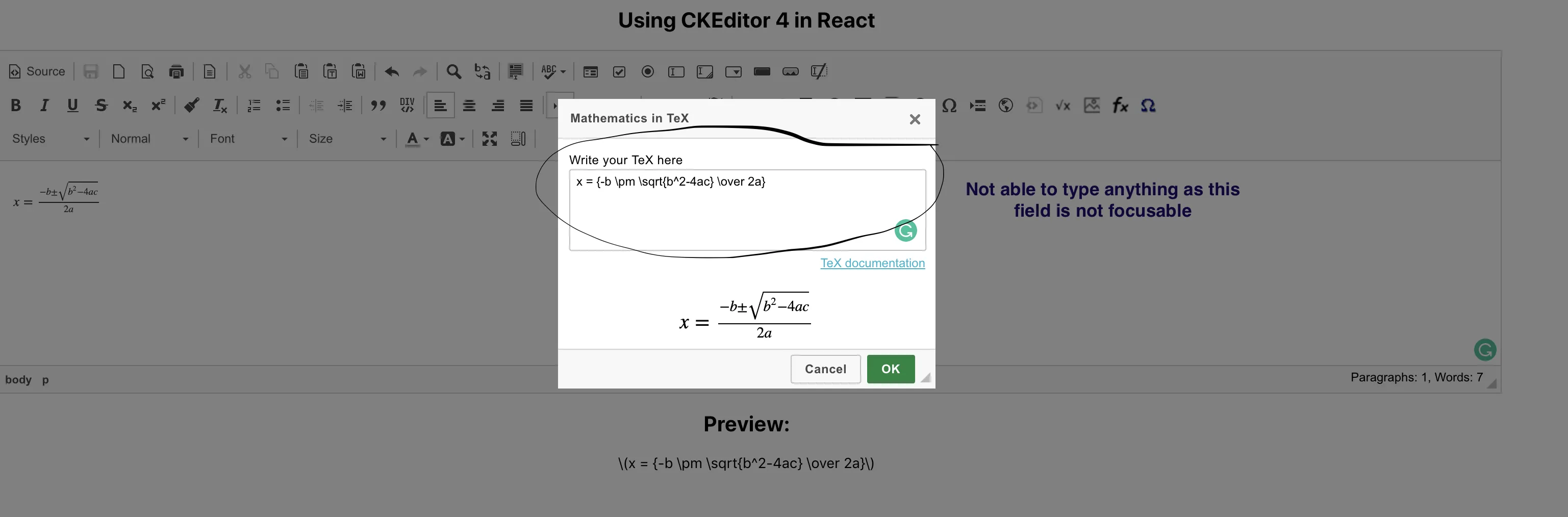The height and width of the screenshot is (517, 1568).
Task: Click the Select All icon
Action: (x=516, y=72)
